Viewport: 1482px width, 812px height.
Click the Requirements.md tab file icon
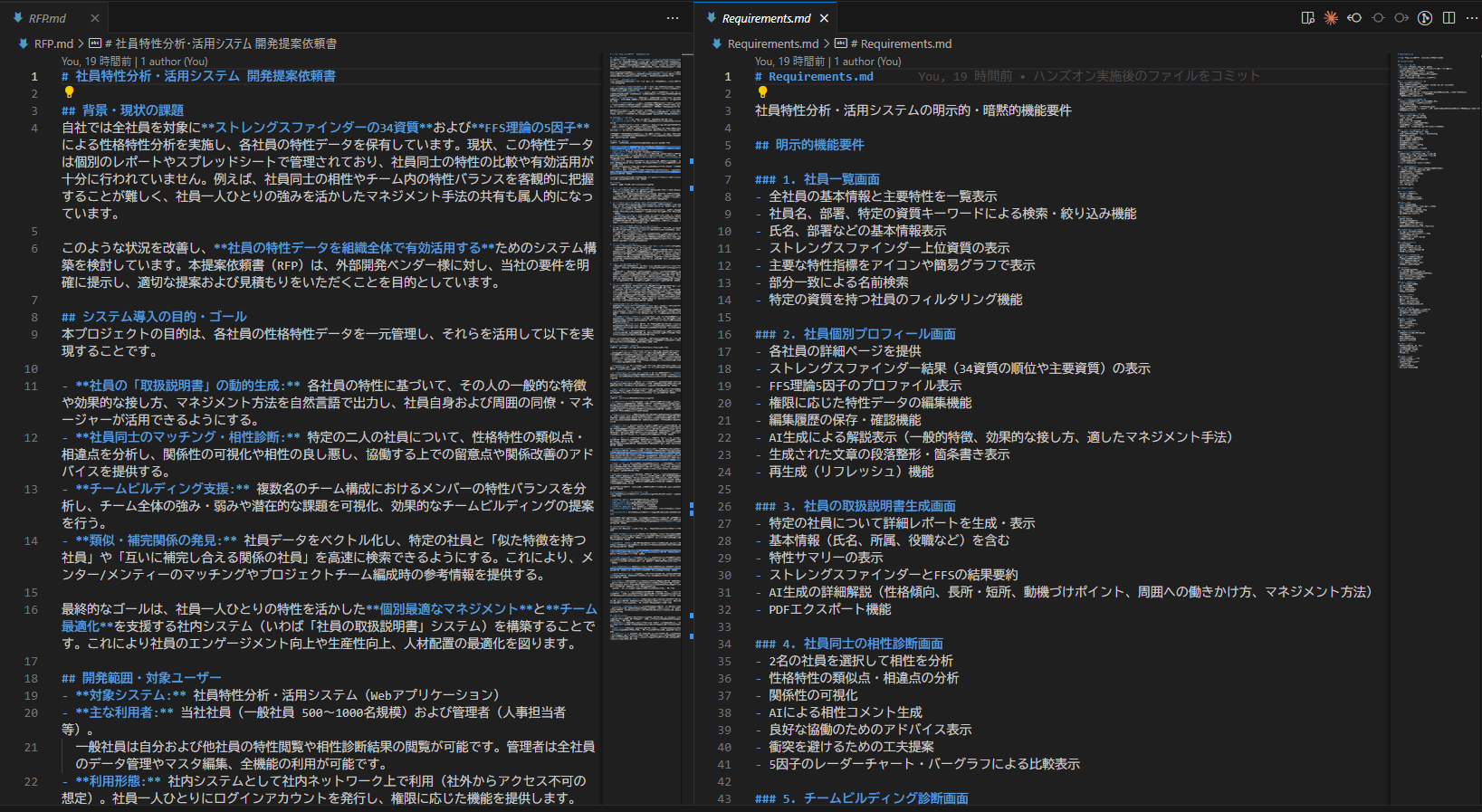(712, 18)
